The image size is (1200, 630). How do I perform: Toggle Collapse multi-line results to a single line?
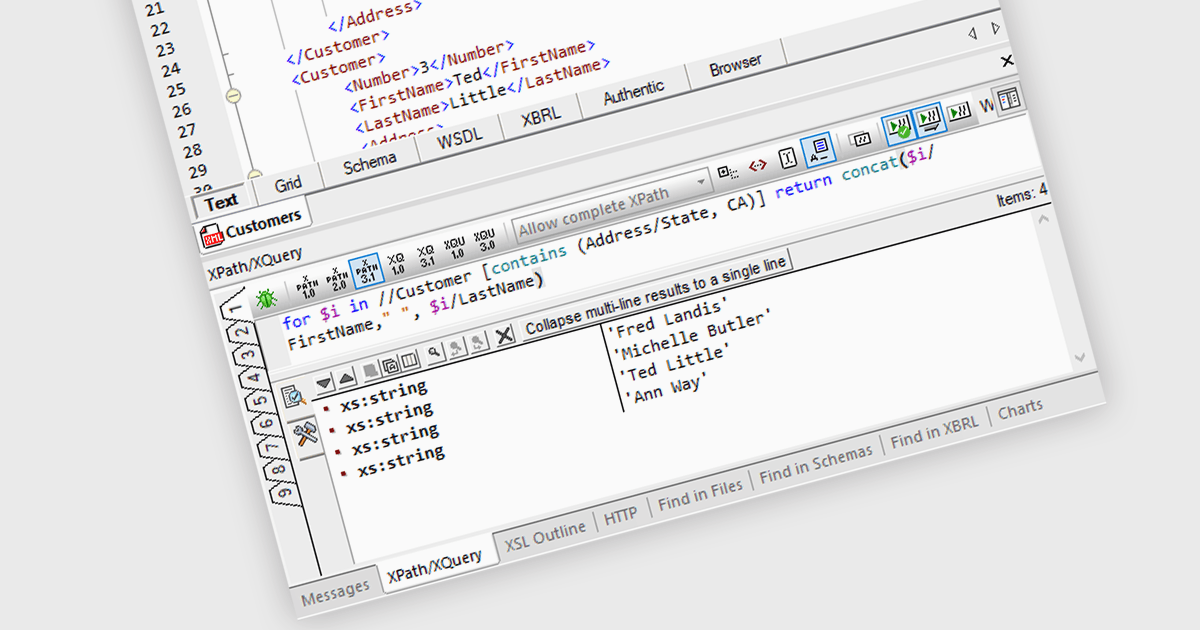tap(655, 295)
